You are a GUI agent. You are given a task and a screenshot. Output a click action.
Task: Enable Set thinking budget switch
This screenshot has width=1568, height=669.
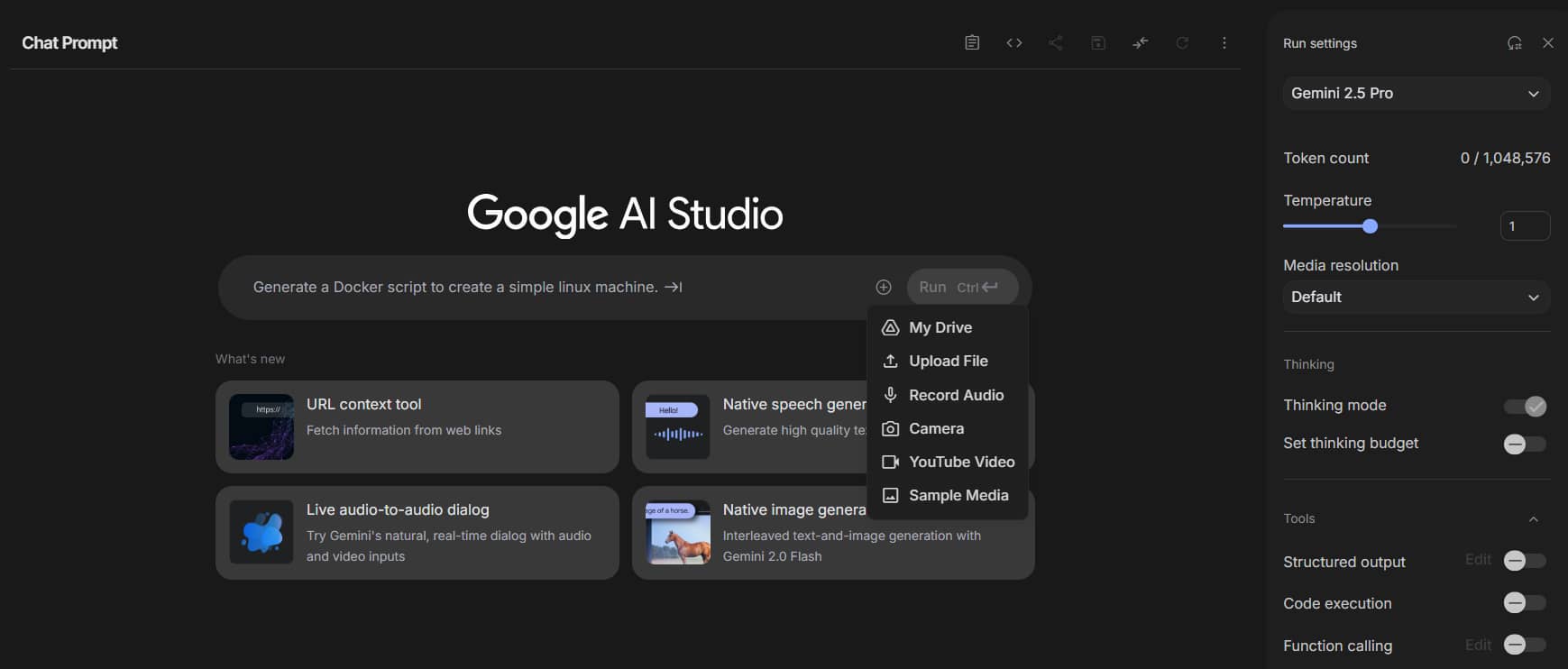click(1525, 444)
